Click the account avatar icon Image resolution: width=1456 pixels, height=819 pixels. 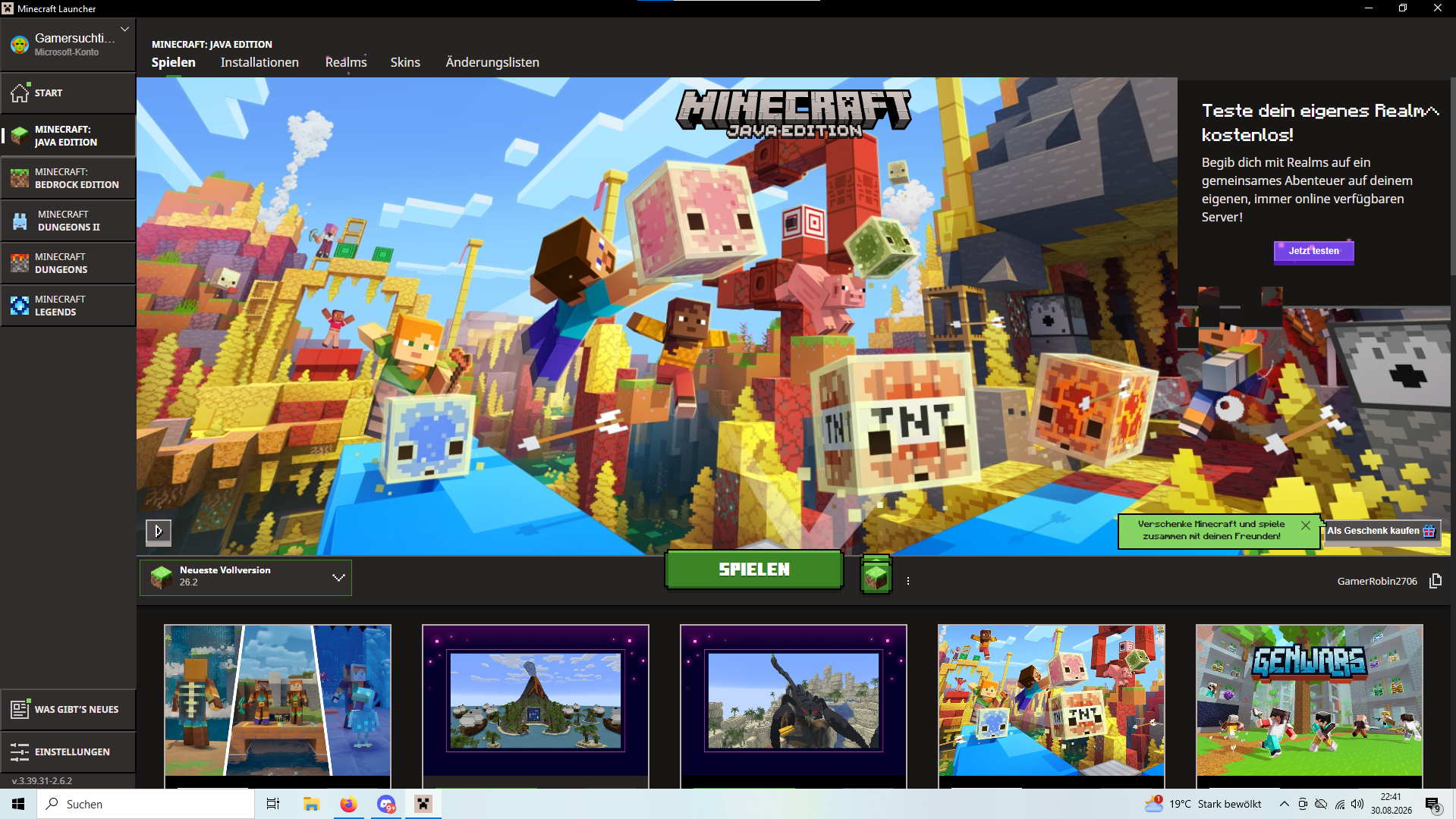click(20, 44)
